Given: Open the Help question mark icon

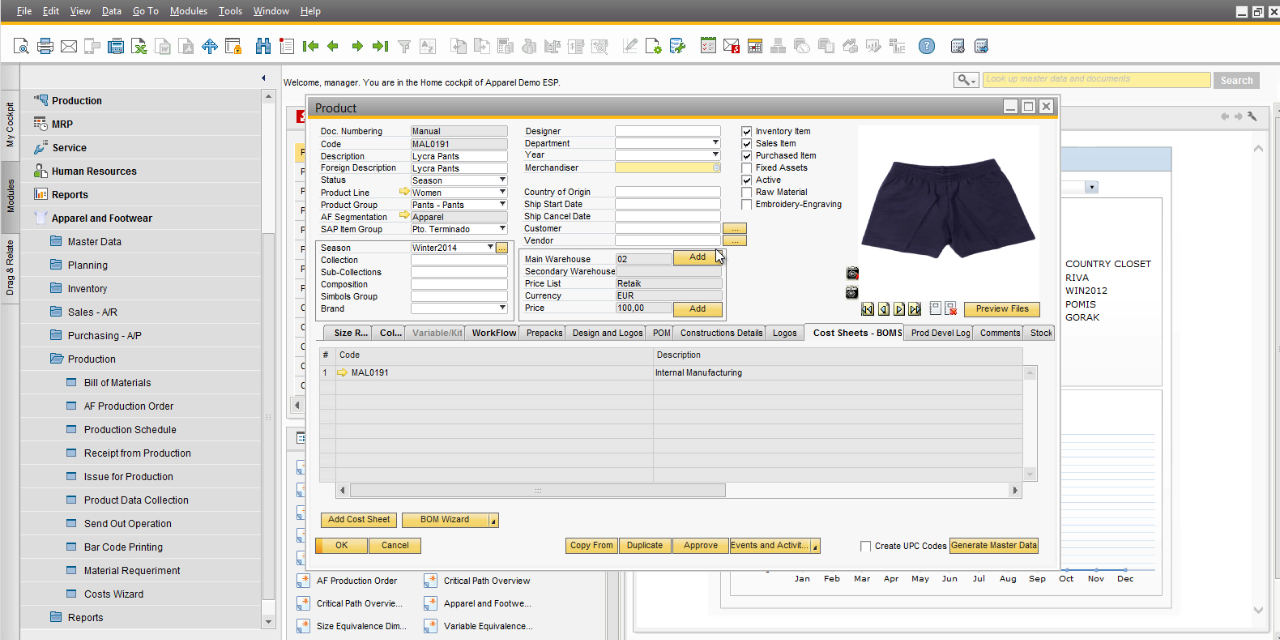Looking at the screenshot, I should (x=927, y=46).
